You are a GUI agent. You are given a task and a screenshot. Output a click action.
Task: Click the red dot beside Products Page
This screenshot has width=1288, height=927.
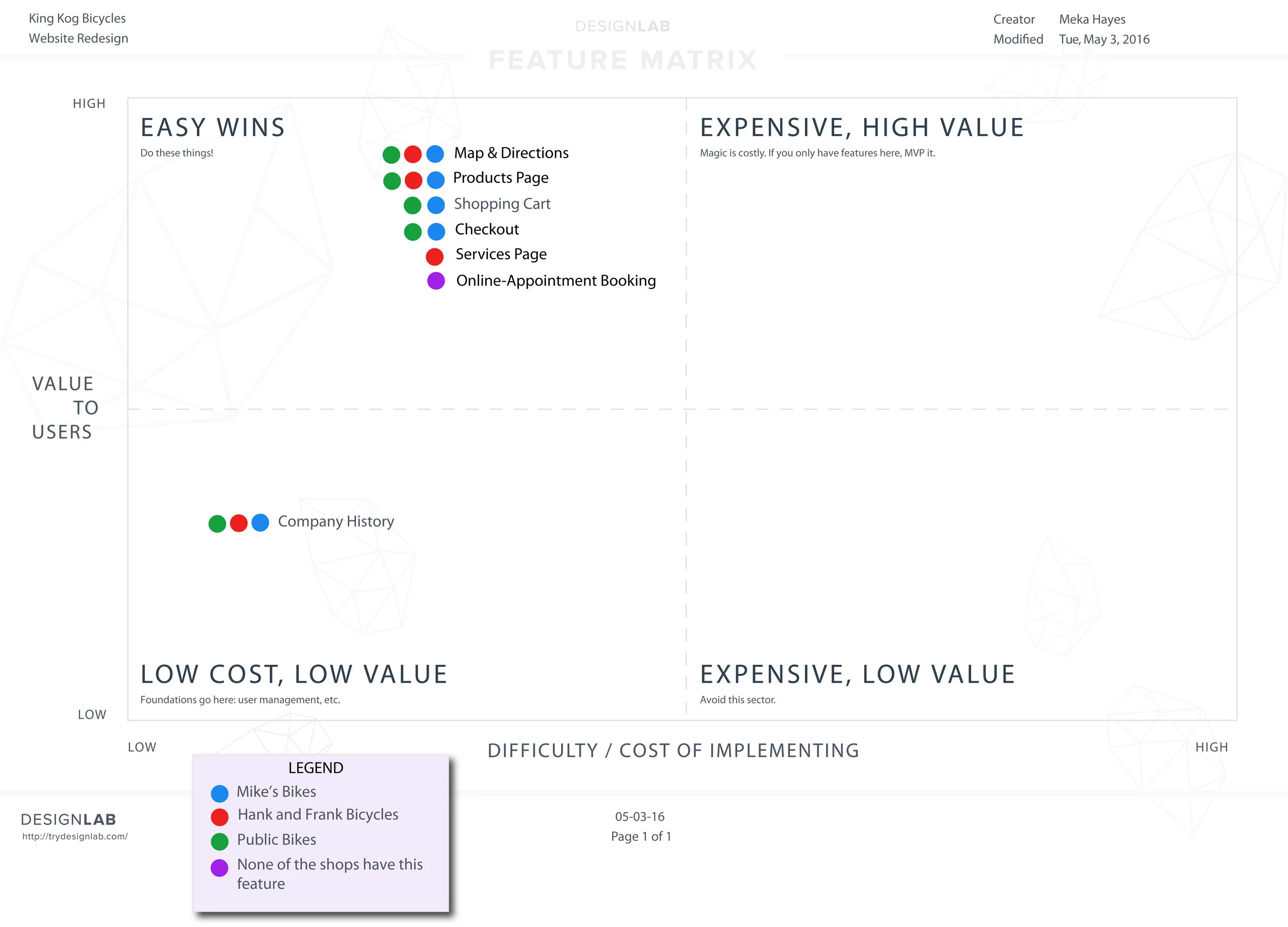[413, 181]
